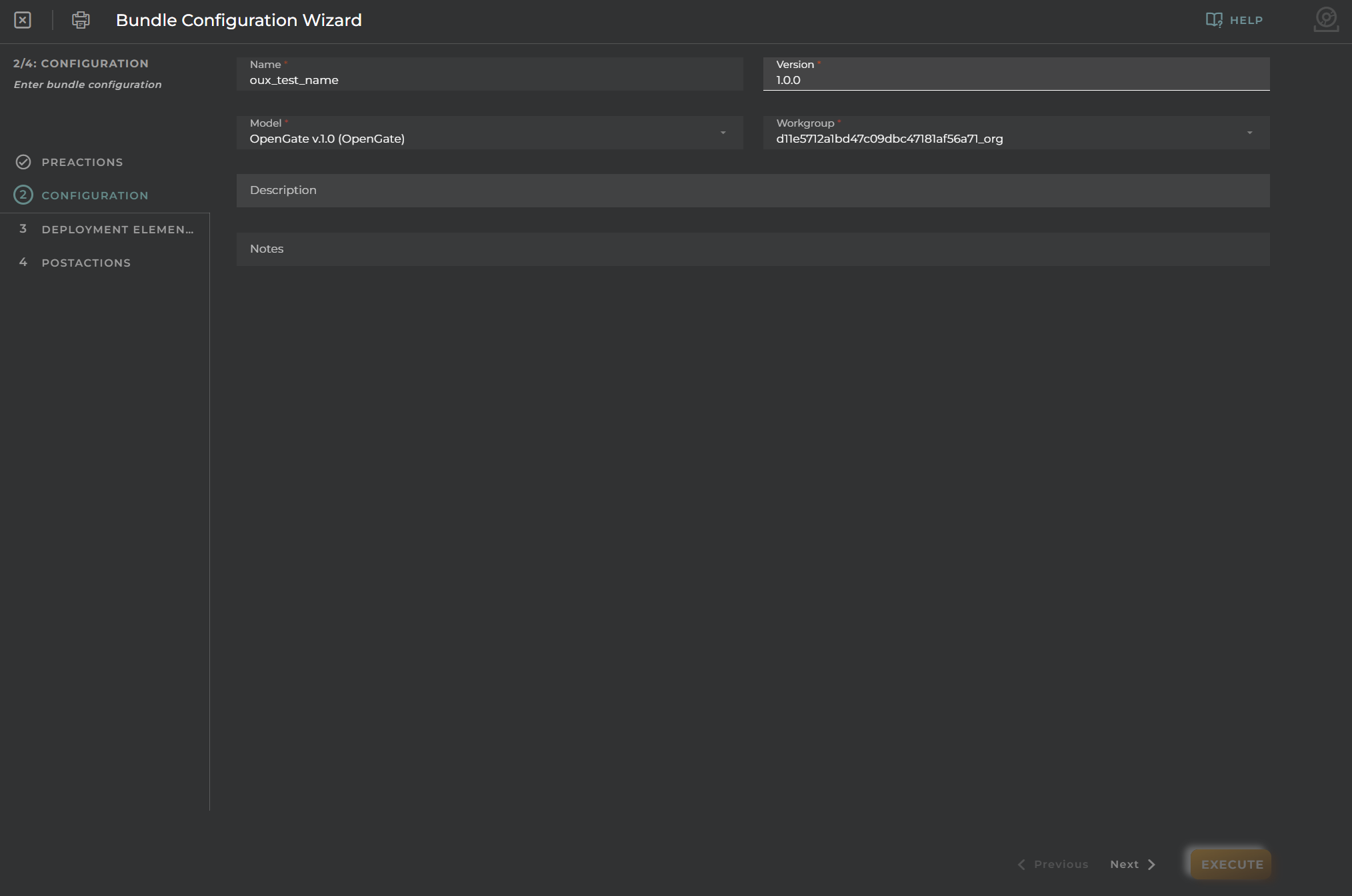This screenshot has width=1352, height=896.
Task: Click step number 4 indicator
Action: coord(23,262)
